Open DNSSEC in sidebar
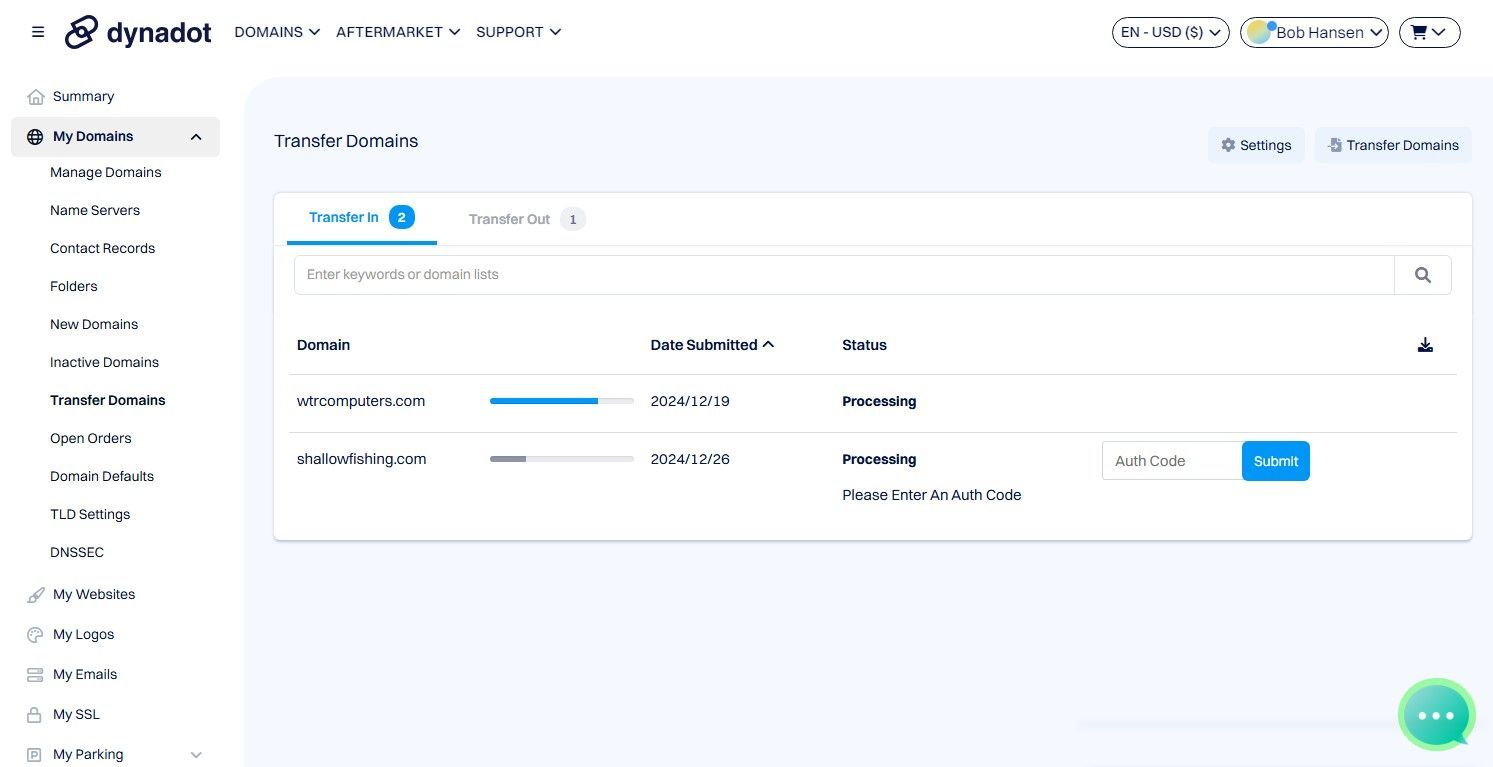 [77, 553]
